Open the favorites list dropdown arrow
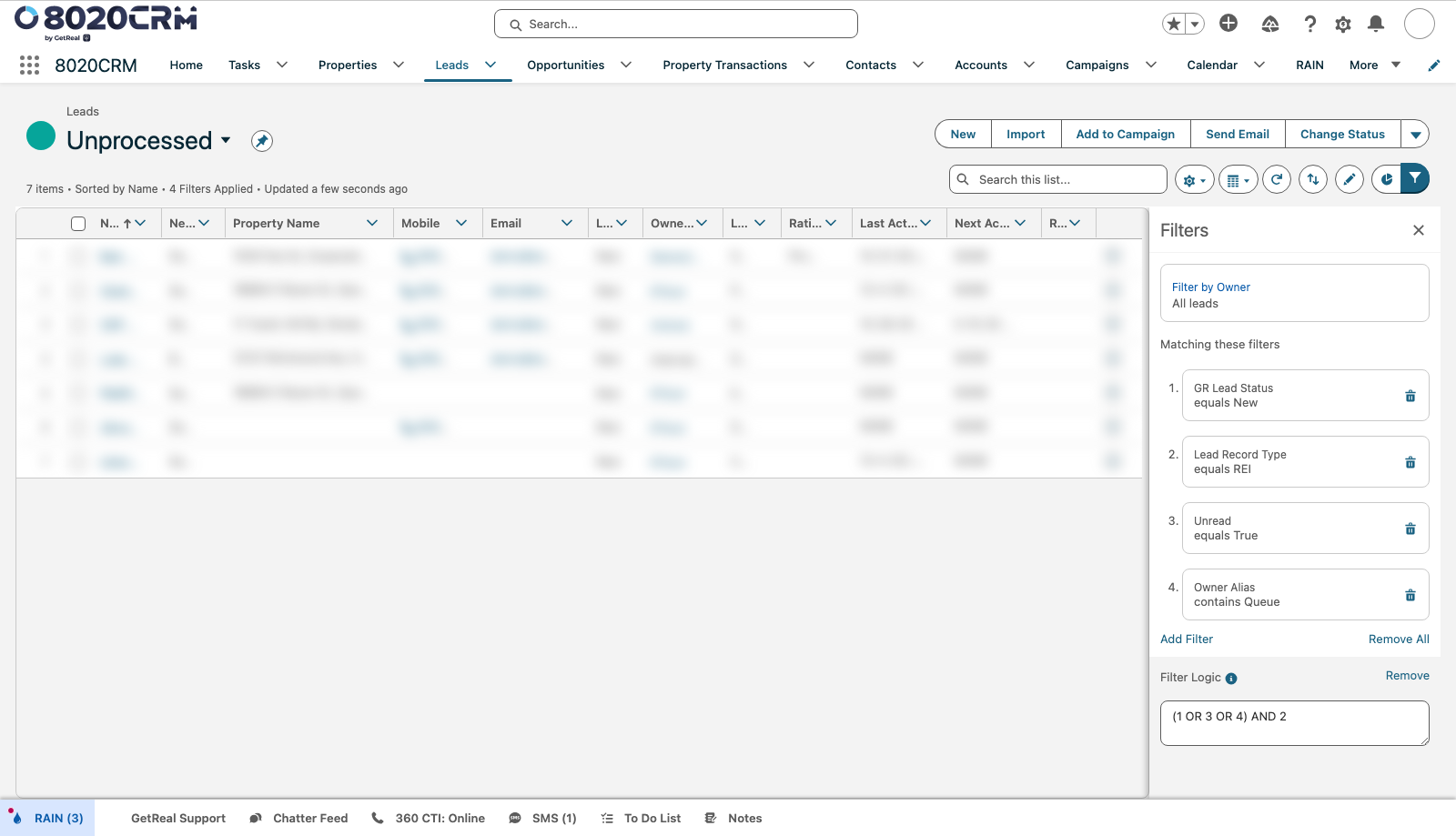 tap(1195, 25)
